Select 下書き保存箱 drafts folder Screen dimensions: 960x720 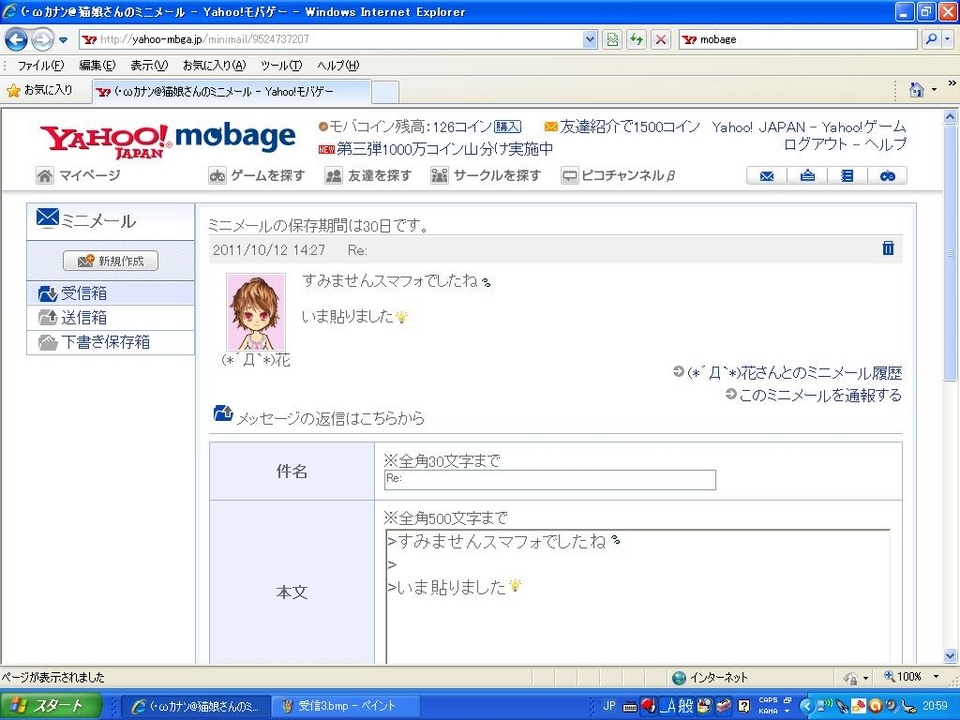point(111,342)
